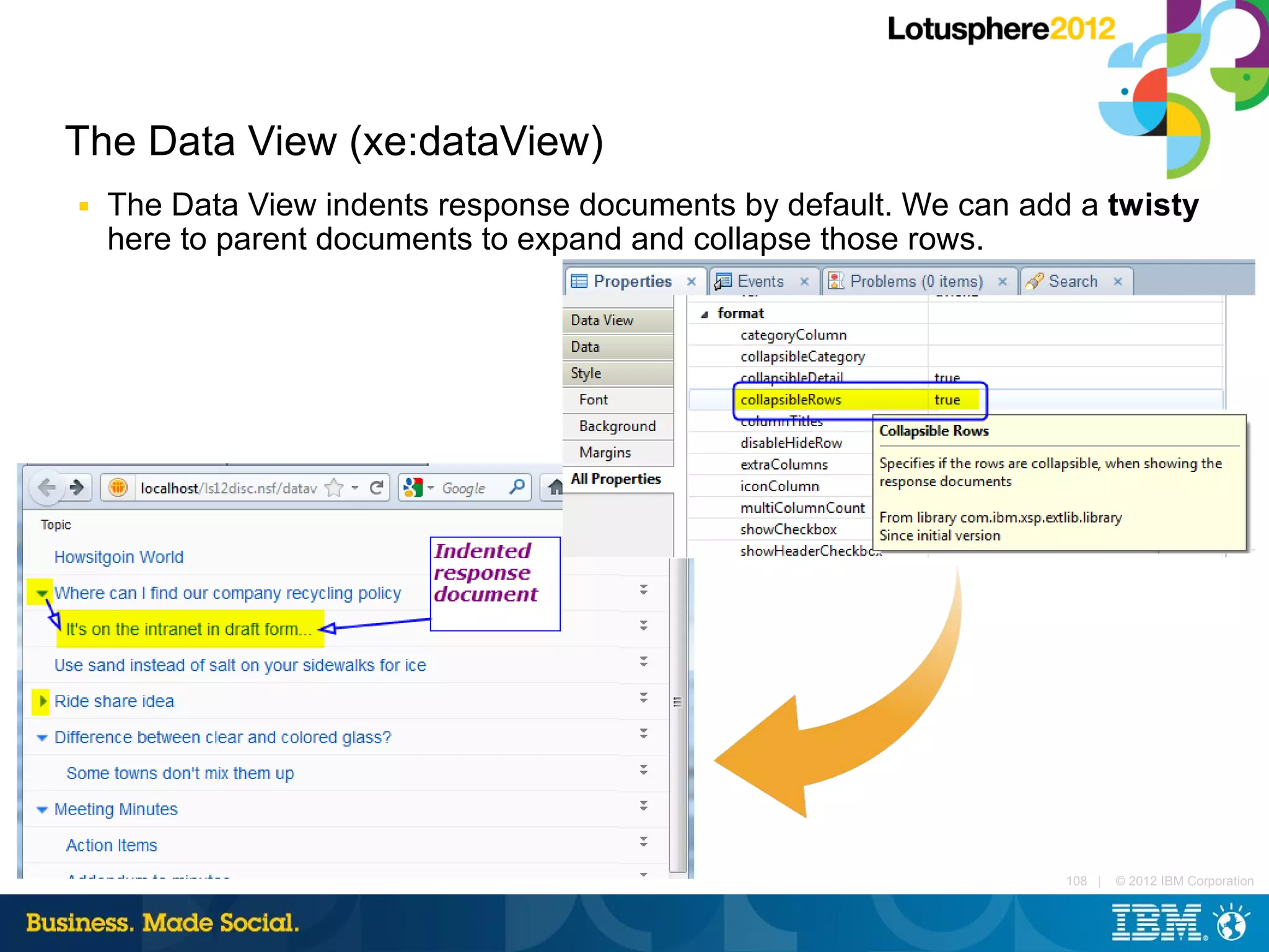Open the Ride share idea link
This screenshot has width=1269, height=952.
pyautogui.click(x=114, y=701)
